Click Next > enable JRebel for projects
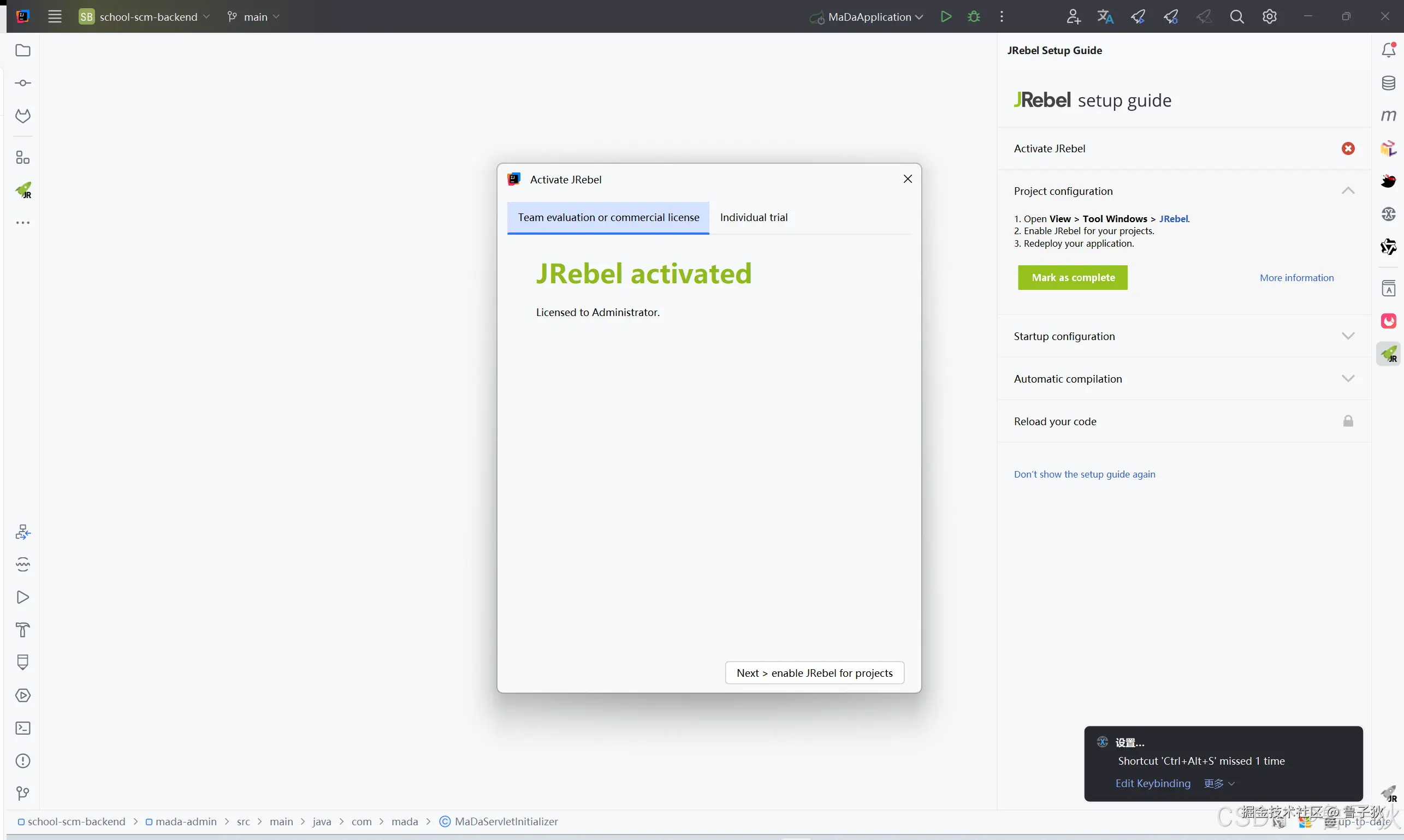Screen dimensions: 1404x840 click(x=814, y=673)
